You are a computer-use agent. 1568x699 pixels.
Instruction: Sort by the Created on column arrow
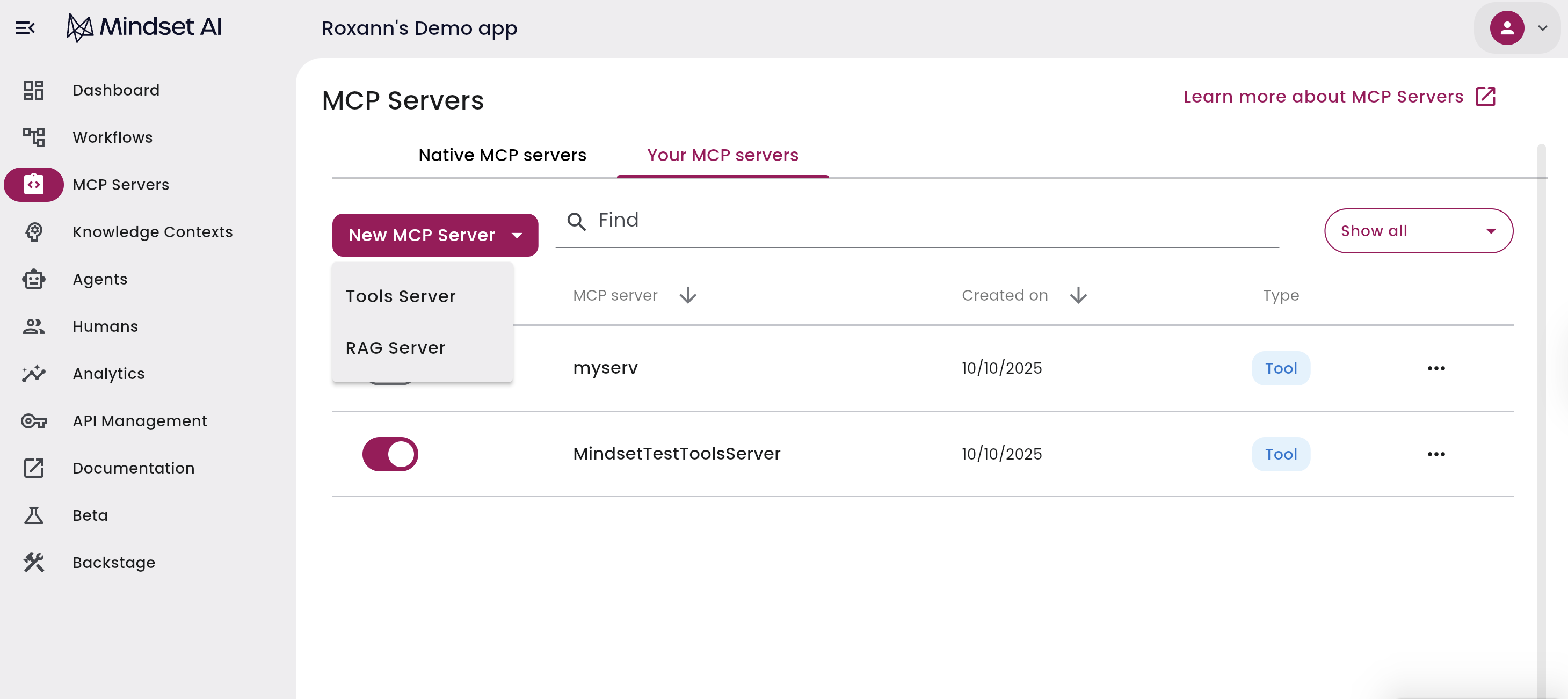[x=1078, y=296]
